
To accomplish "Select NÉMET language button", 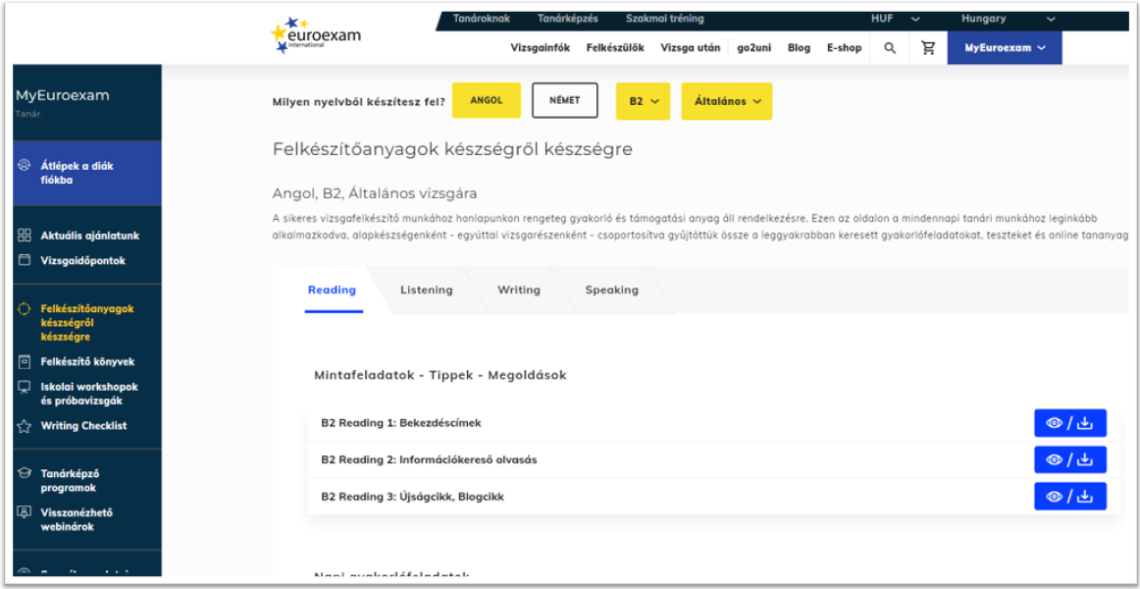I will [565, 100].
